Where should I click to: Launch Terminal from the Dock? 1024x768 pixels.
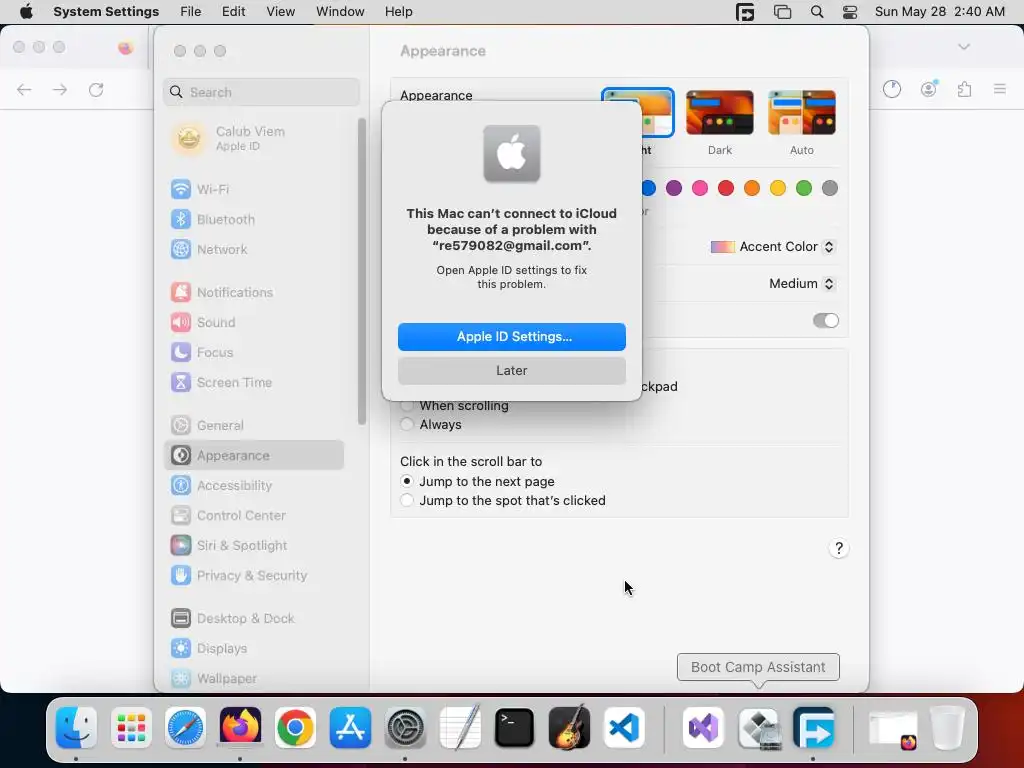(x=515, y=728)
